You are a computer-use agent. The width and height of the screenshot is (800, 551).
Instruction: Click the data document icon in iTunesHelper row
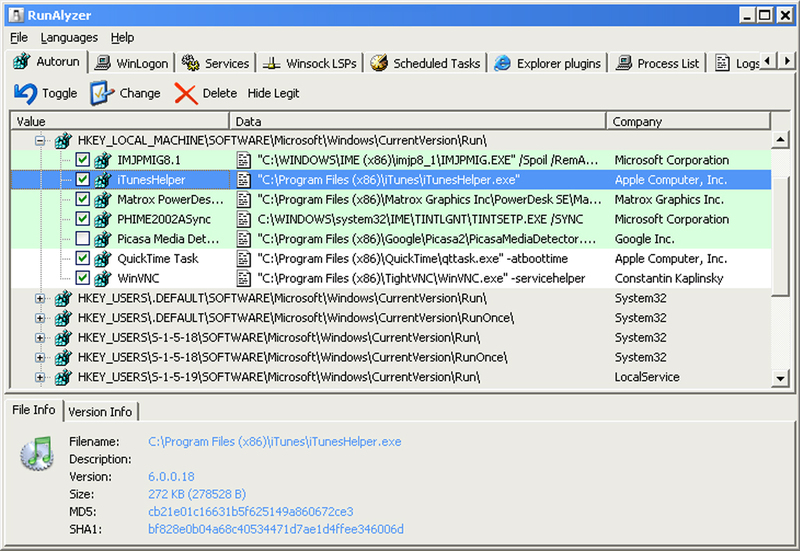coord(244,180)
